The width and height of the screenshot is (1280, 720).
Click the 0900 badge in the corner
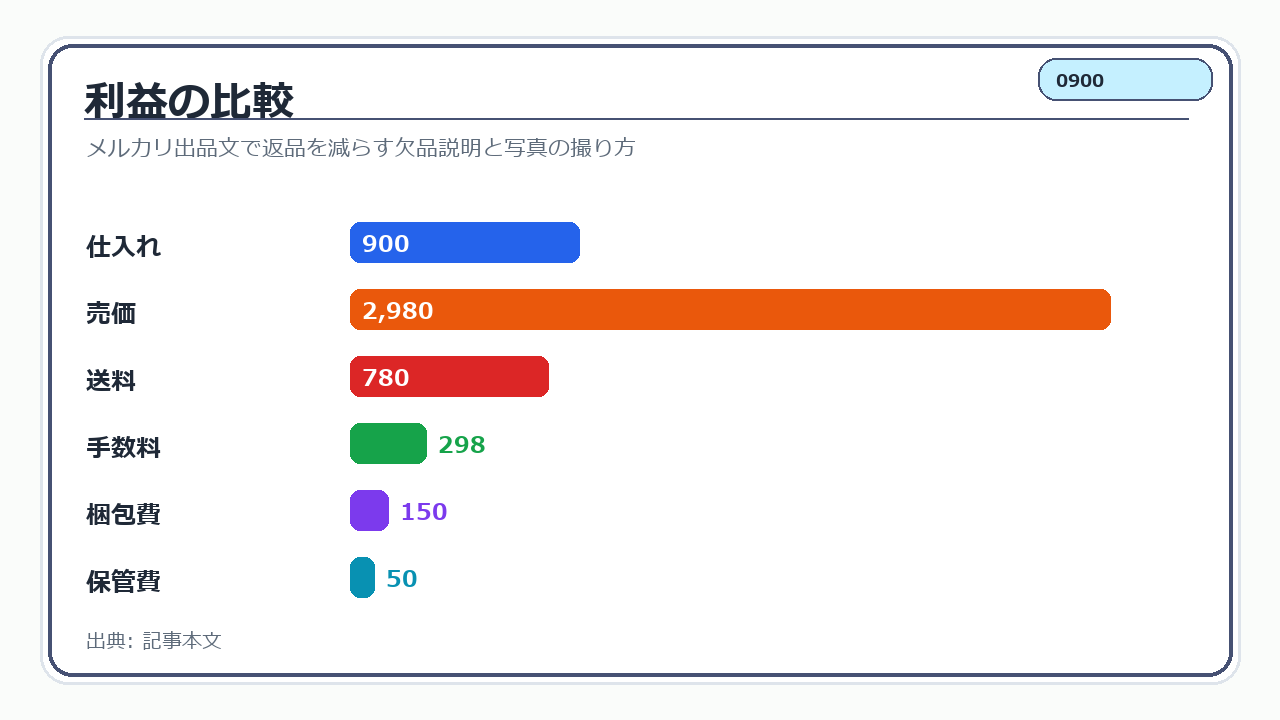[1125, 80]
